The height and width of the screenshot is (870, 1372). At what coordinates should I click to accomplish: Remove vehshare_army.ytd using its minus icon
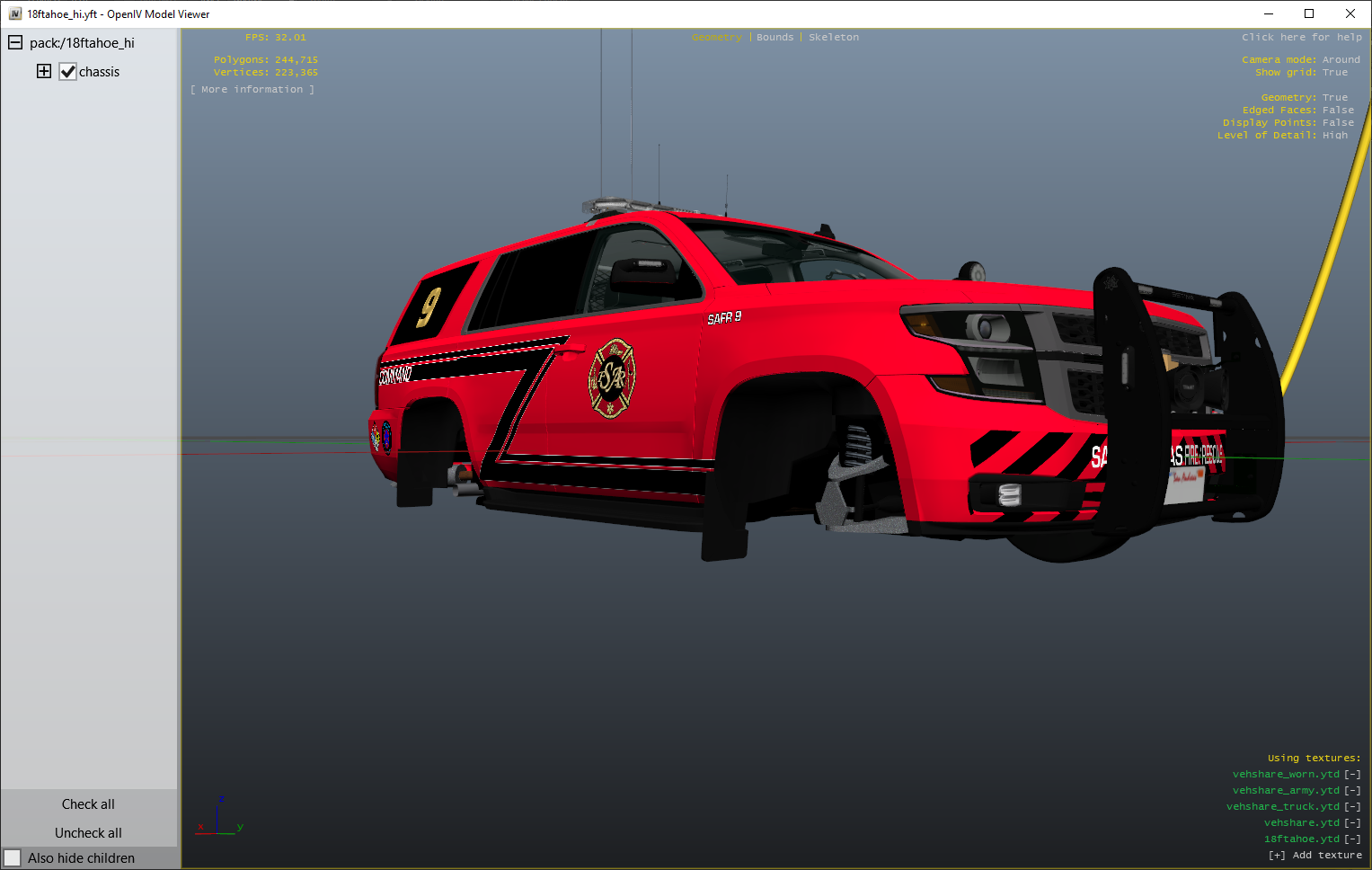[1352, 791]
